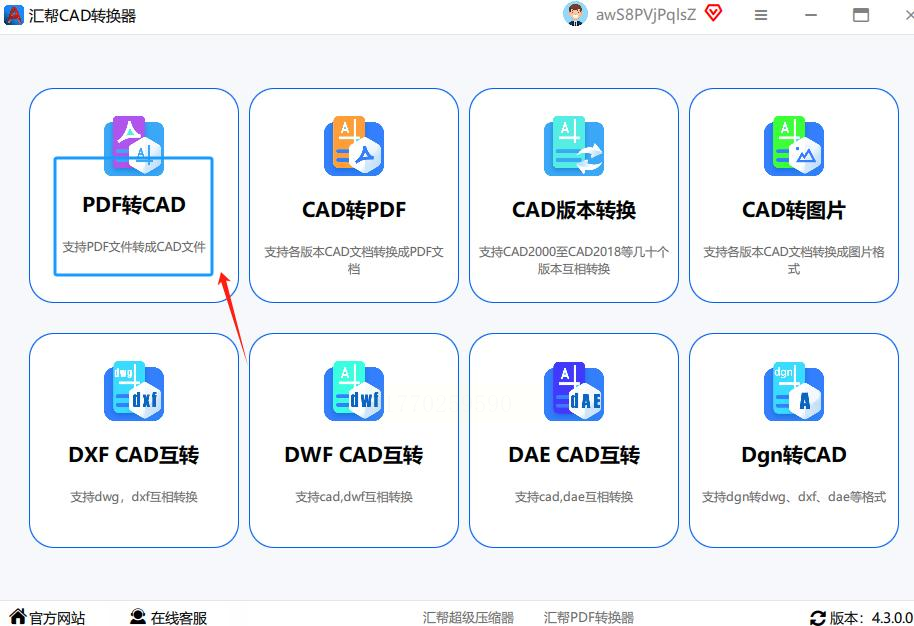The image size is (914, 626).
Task: Open the 在线客服 link
Action: pyautogui.click(x=178, y=618)
